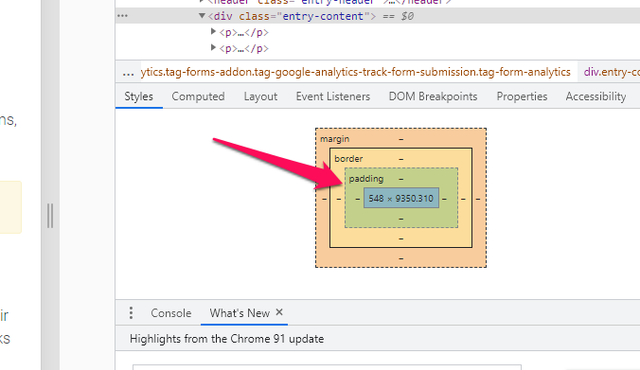The height and width of the screenshot is (370, 640).
Task: Open the ellipsis menu beside the entry-content row
Action: tap(122, 16)
